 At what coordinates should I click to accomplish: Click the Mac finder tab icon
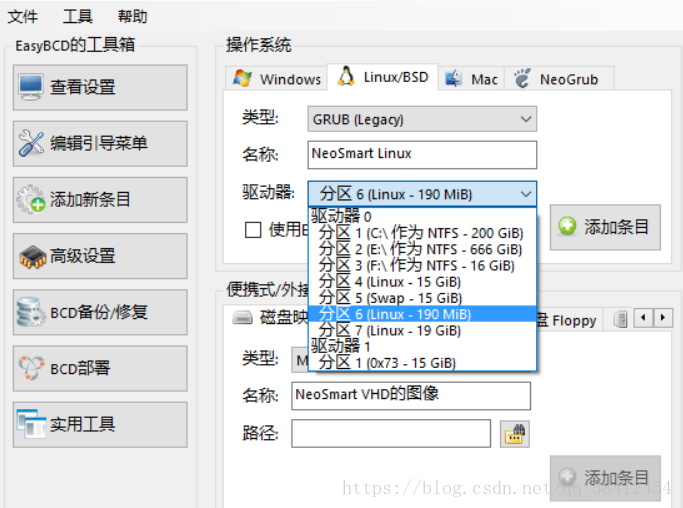(x=453, y=79)
